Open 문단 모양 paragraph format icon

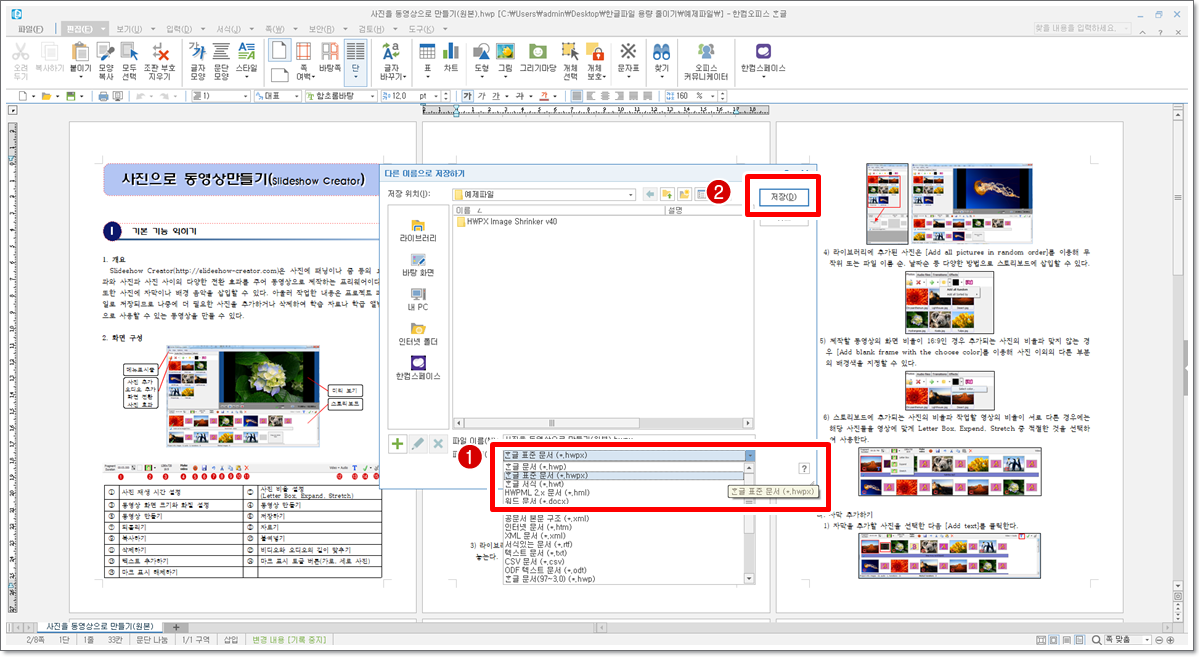(222, 60)
